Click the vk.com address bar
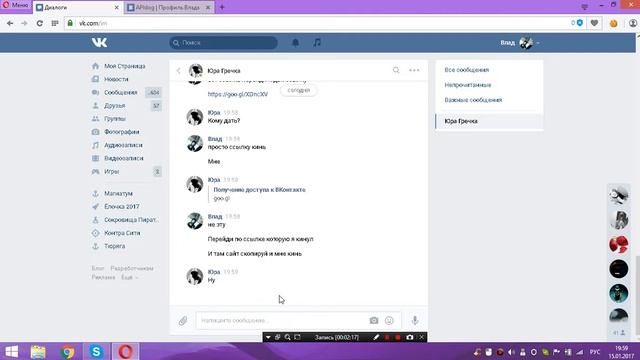This screenshot has width=640, height=360. [x=318, y=23]
